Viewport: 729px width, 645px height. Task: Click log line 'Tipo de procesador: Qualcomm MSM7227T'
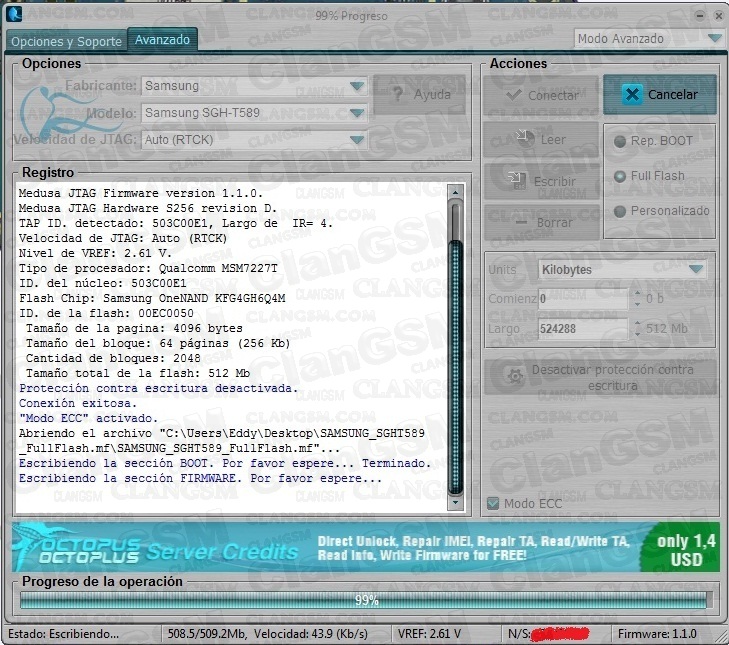click(x=148, y=268)
